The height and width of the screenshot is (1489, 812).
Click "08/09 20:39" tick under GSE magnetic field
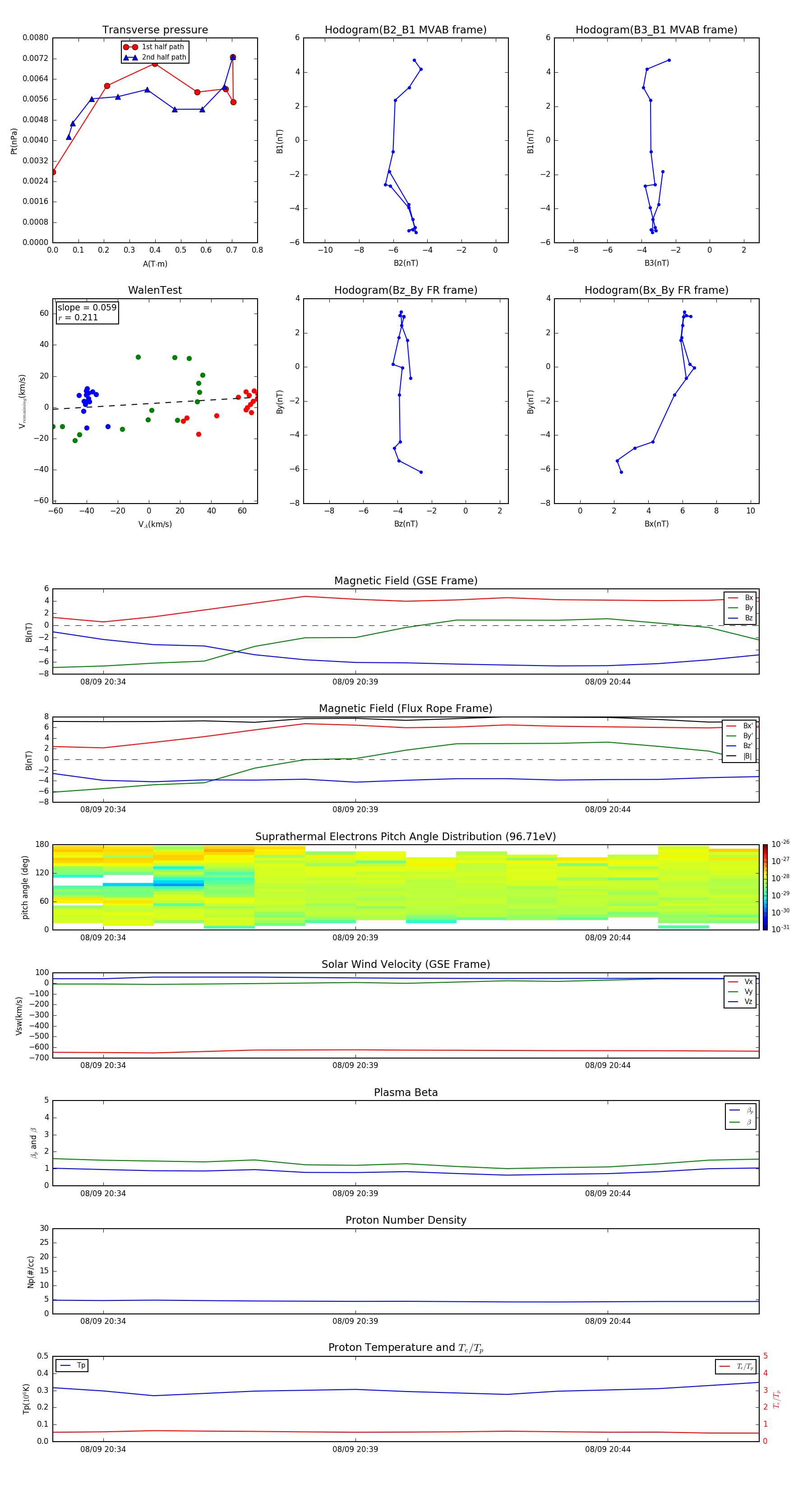(355, 681)
